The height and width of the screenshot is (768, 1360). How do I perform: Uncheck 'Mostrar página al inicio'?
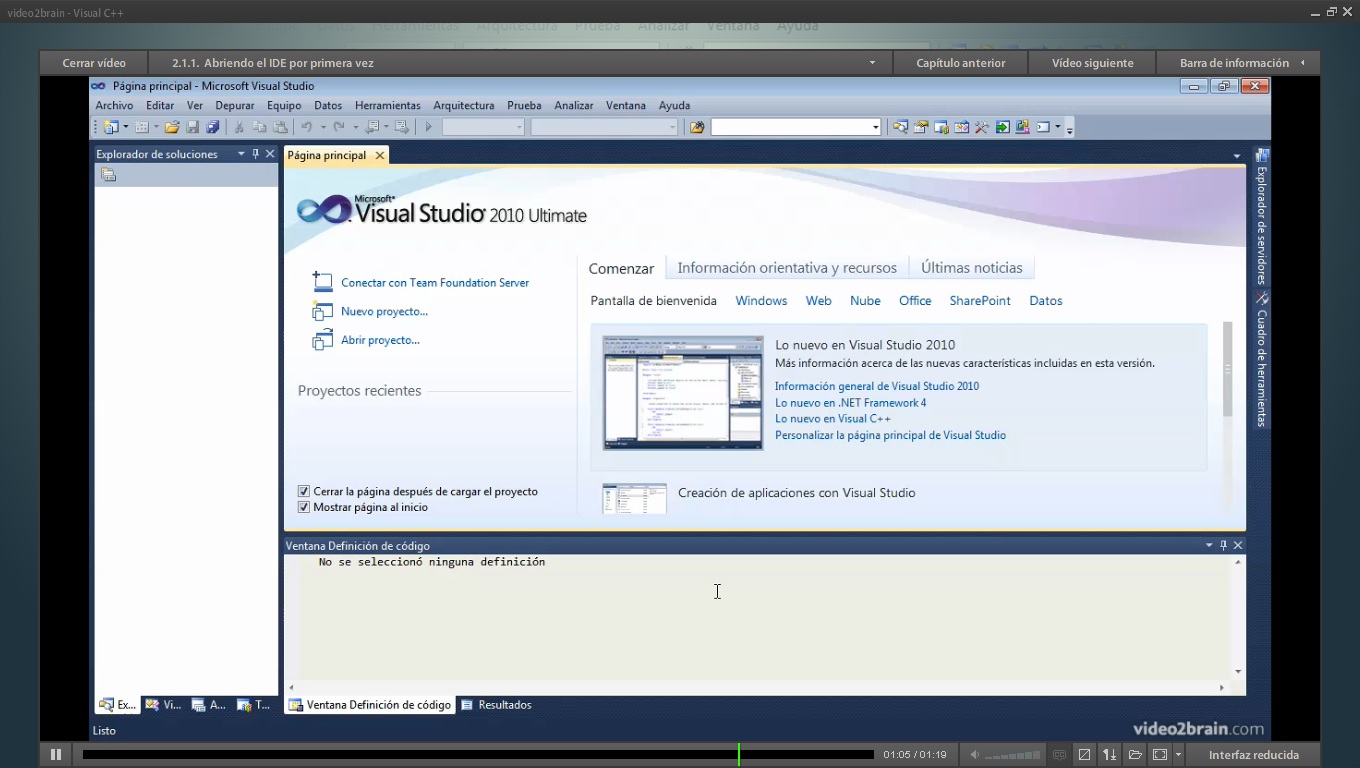point(304,507)
